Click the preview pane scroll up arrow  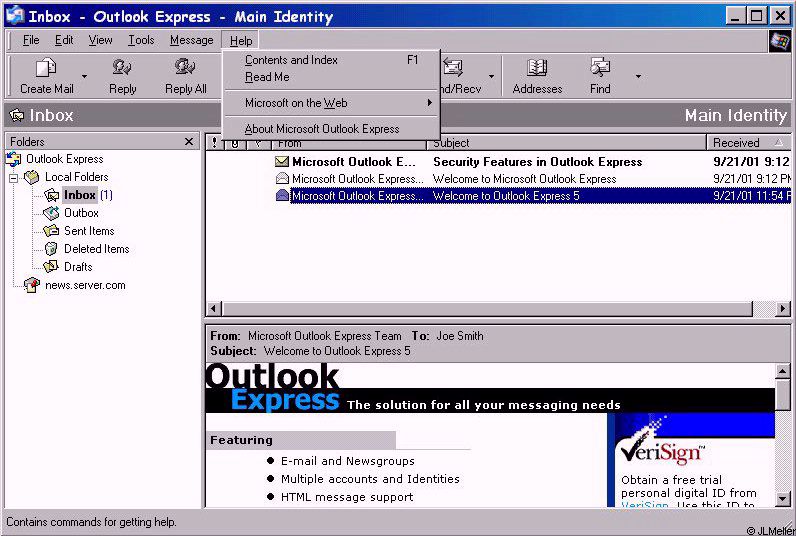click(x=783, y=371)
